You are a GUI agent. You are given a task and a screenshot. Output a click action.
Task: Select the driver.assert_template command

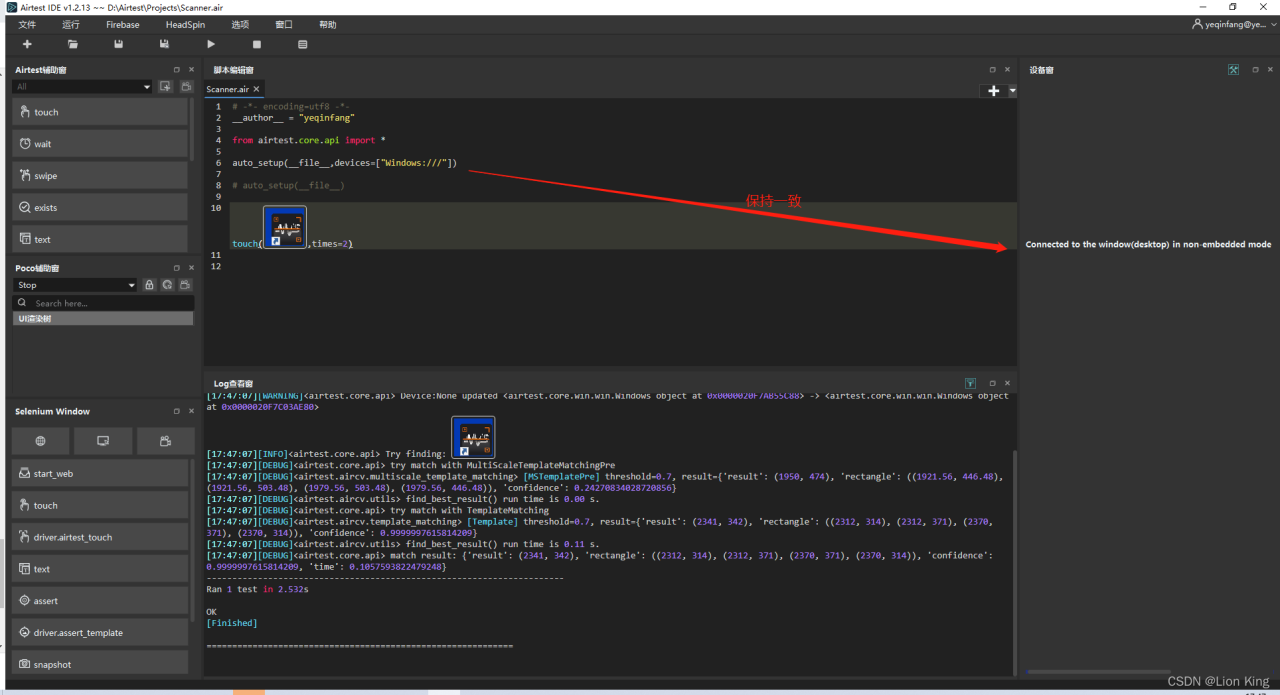[100, 632]
